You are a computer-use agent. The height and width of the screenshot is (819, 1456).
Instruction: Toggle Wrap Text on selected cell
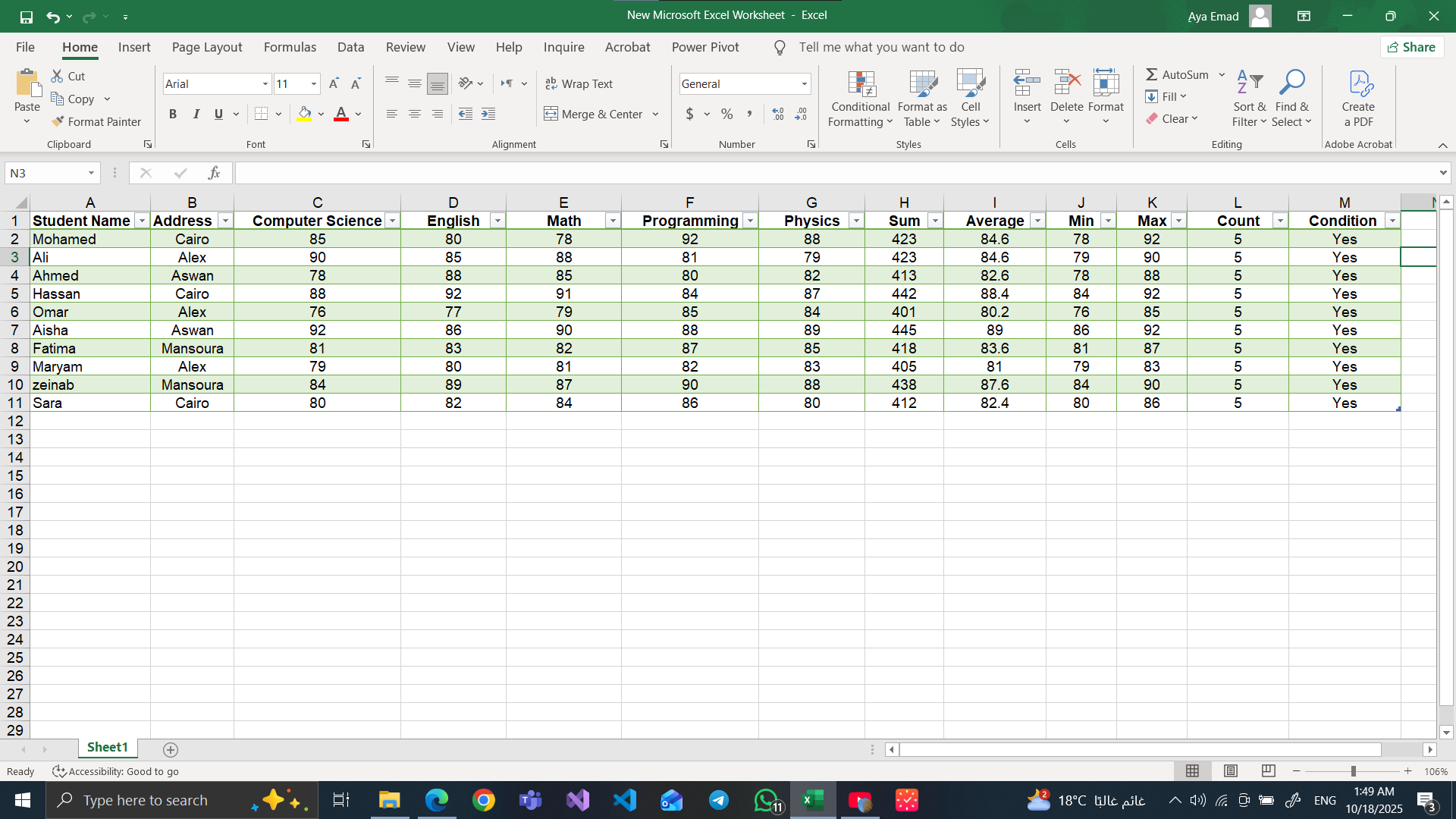[579, 84]
